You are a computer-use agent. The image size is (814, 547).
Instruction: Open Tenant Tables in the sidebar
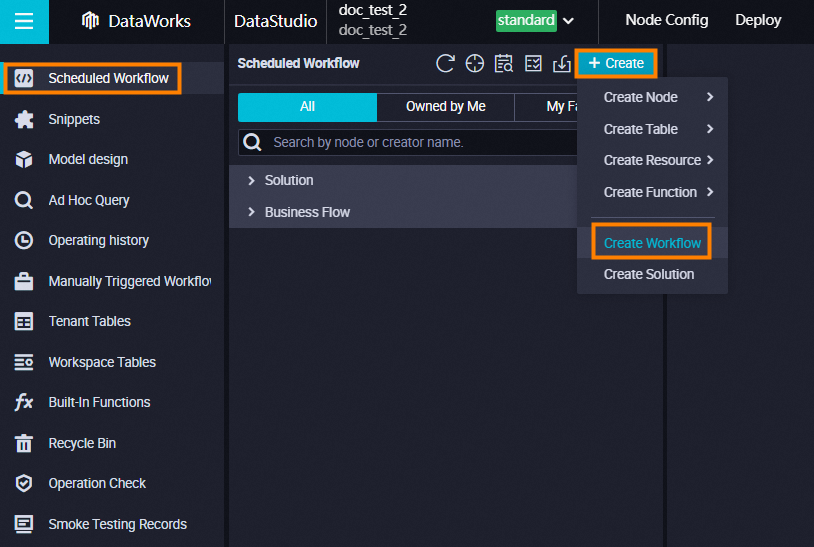90,321
